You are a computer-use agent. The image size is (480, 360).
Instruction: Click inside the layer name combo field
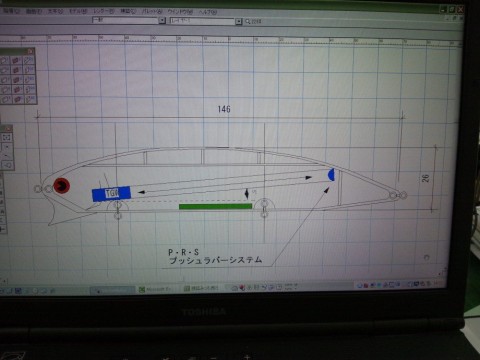pyautogui.click(x=202, y=21)
